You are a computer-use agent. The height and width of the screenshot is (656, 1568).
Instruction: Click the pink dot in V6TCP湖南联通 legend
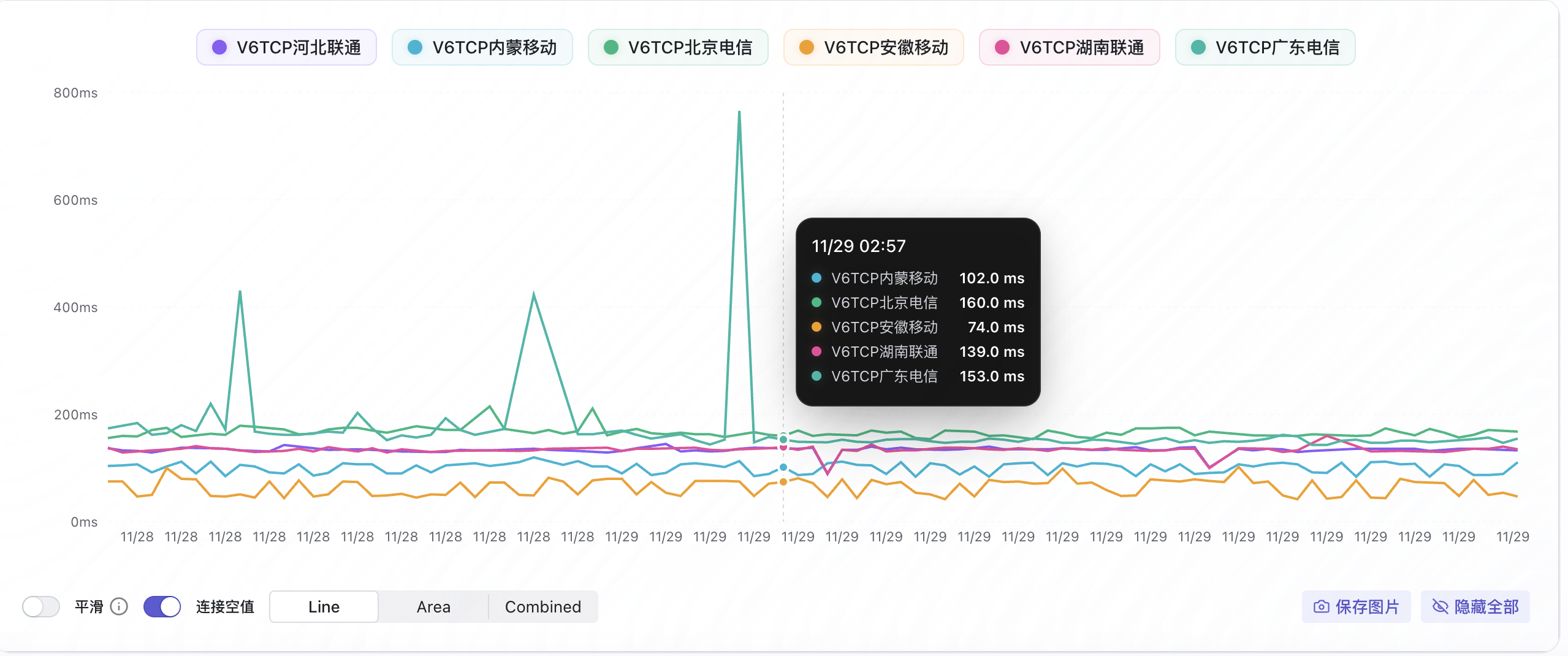[x=1002, y=47]
